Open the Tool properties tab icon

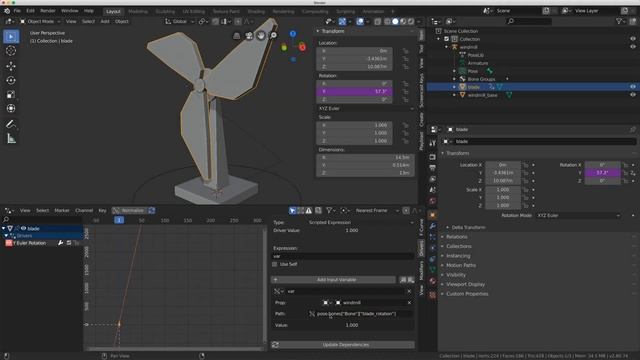point(433,143)
